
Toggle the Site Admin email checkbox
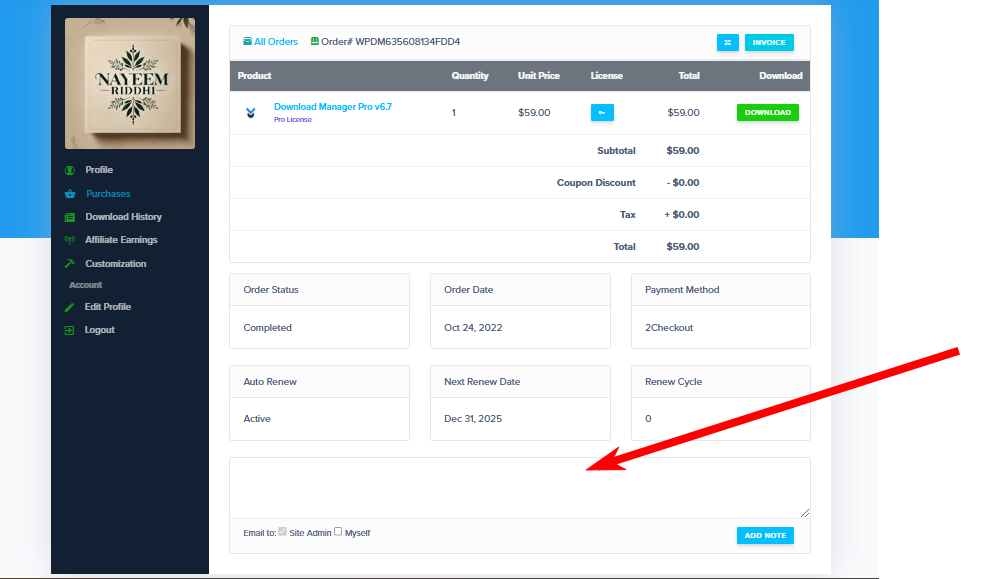pos(283,532)
